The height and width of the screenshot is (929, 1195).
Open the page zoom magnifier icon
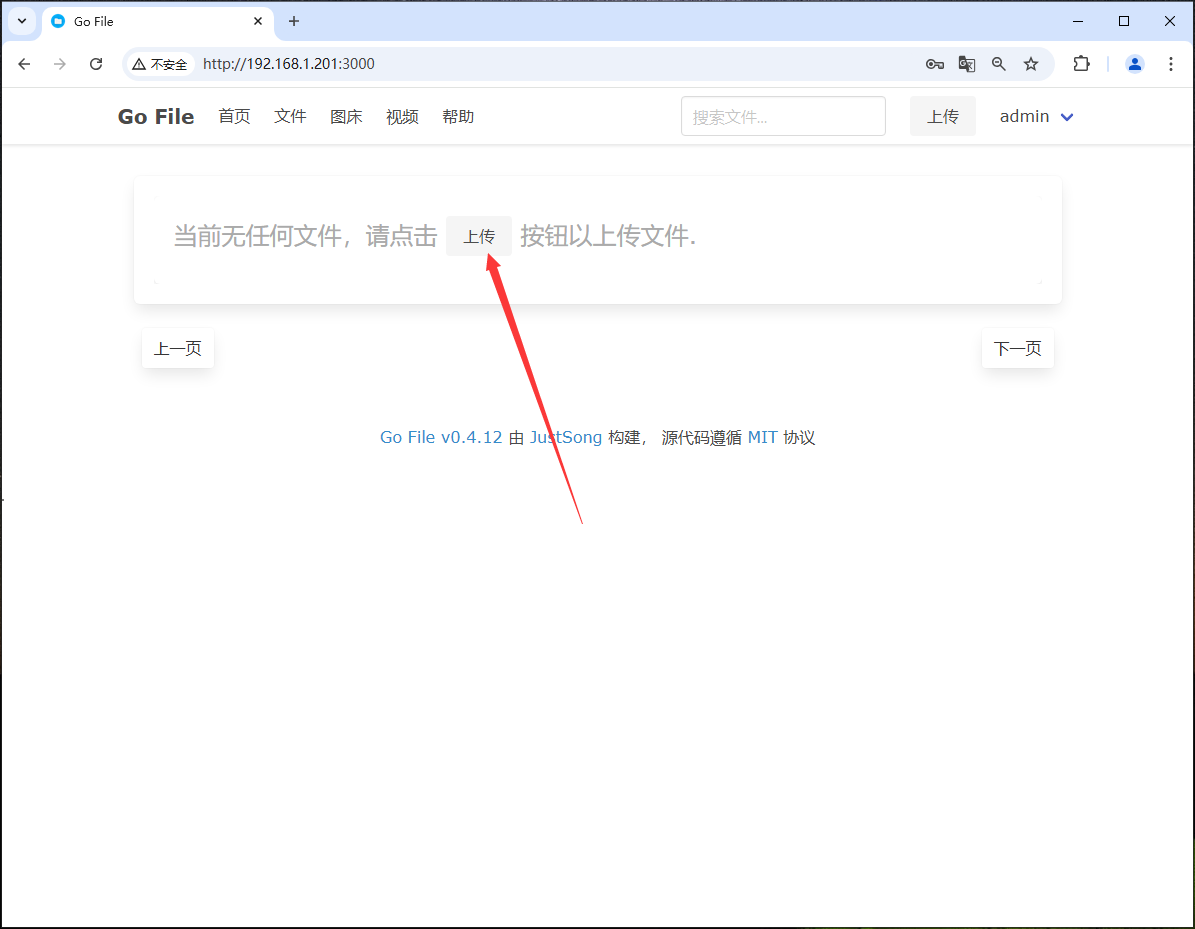tap(999, 63)
